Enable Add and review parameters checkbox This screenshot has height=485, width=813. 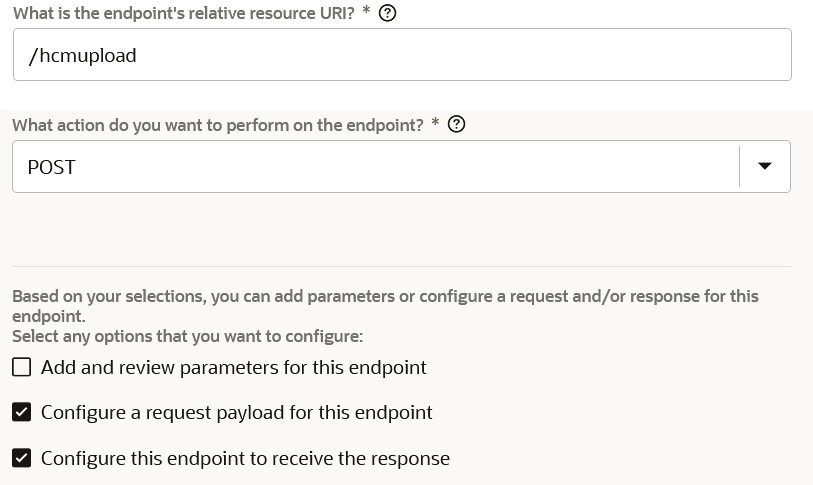[22, 367]
